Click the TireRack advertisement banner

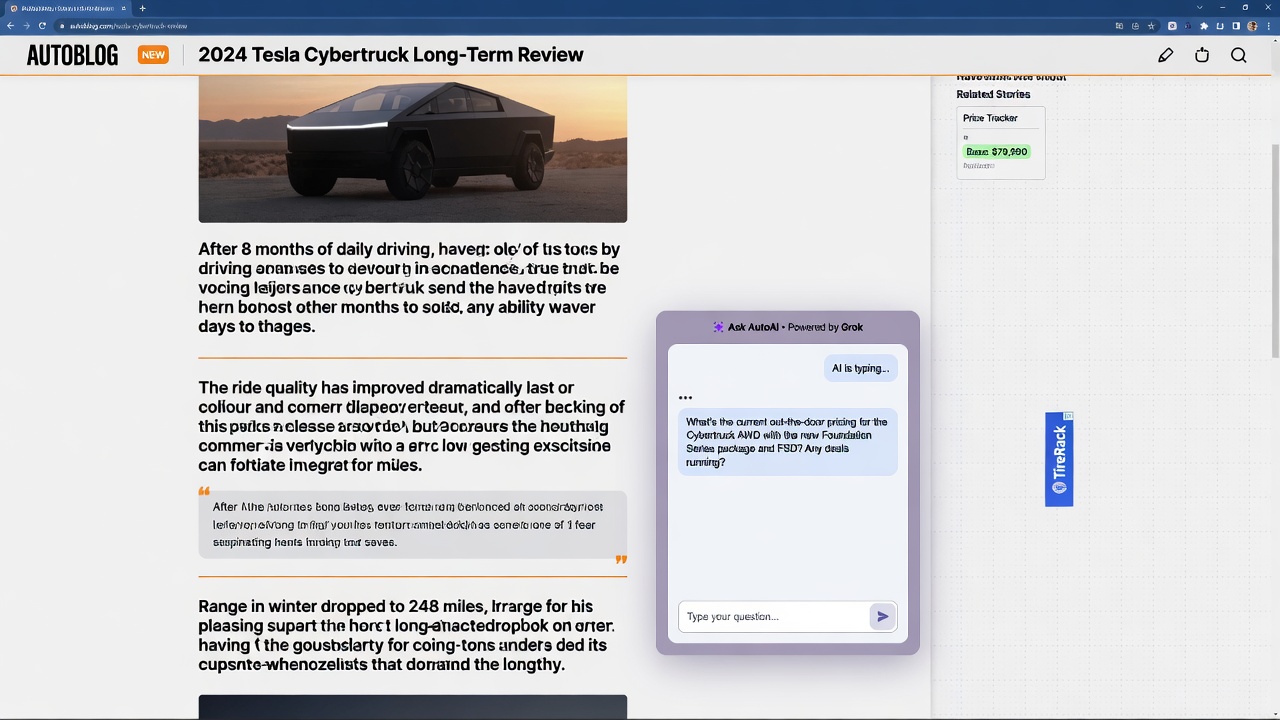[x=1059, y=460]
